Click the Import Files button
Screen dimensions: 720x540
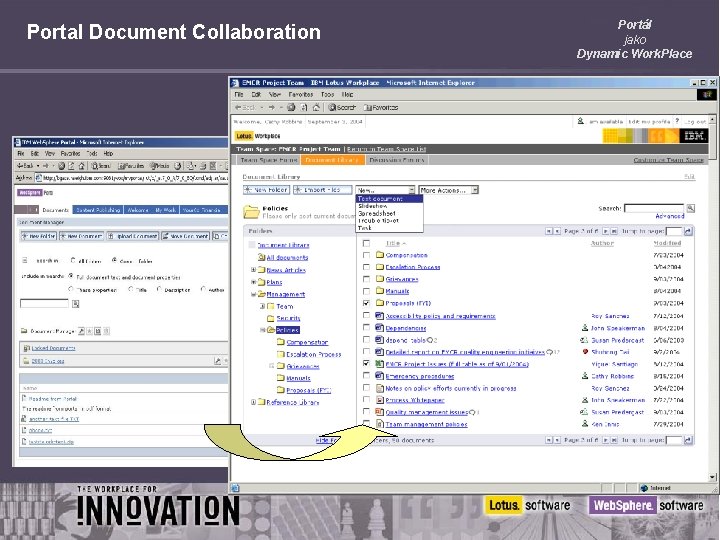pos(323,190)
